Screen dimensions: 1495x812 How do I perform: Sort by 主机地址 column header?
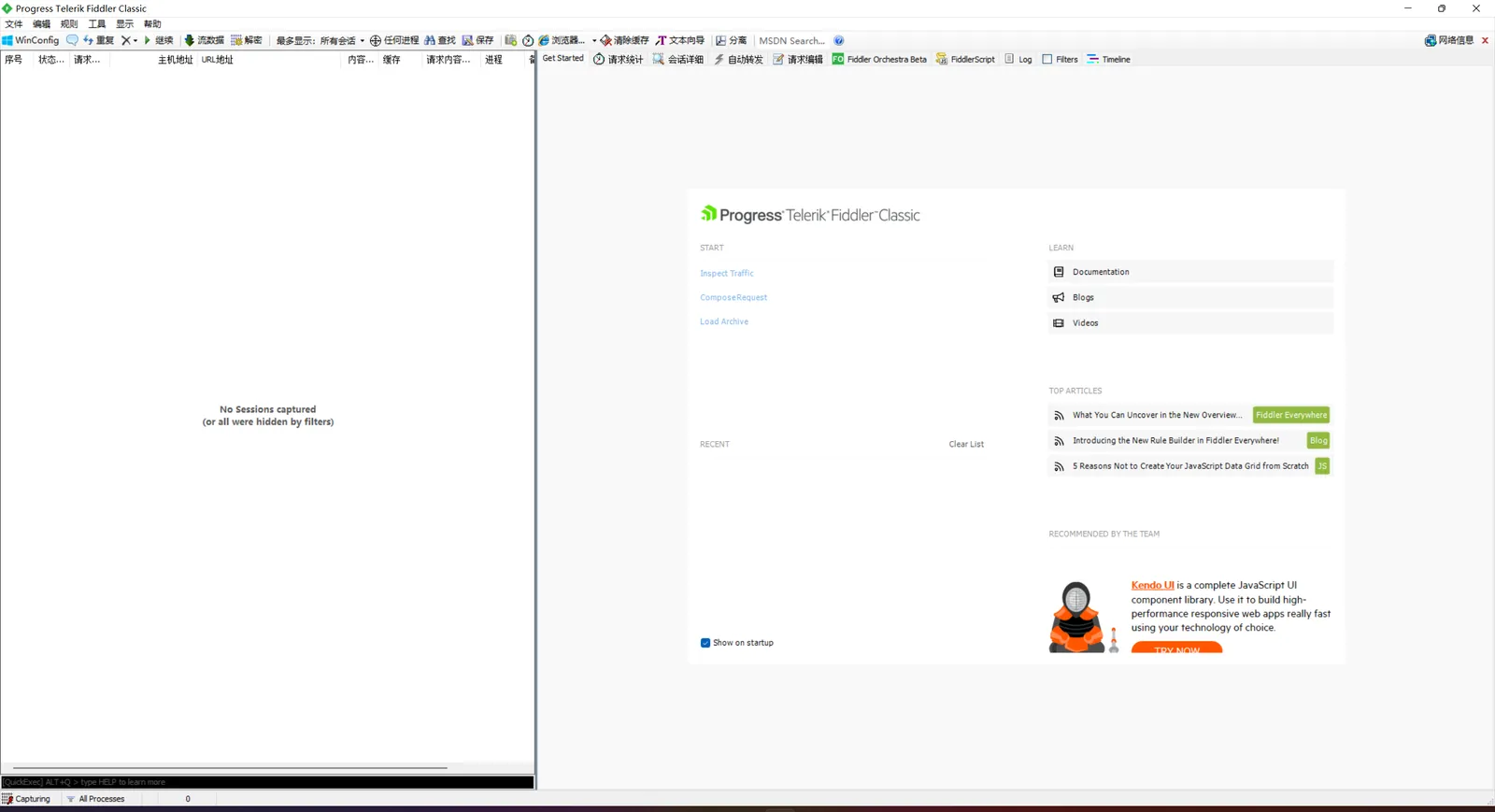[x=175, y=60]
